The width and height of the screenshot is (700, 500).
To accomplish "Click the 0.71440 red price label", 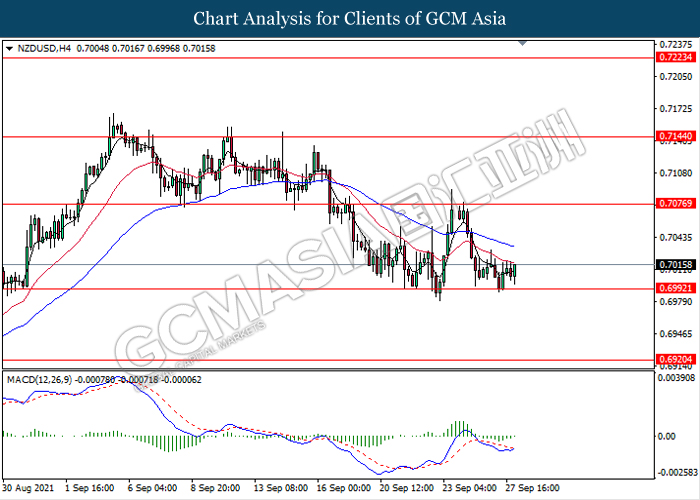I will [x=676, y=136].
